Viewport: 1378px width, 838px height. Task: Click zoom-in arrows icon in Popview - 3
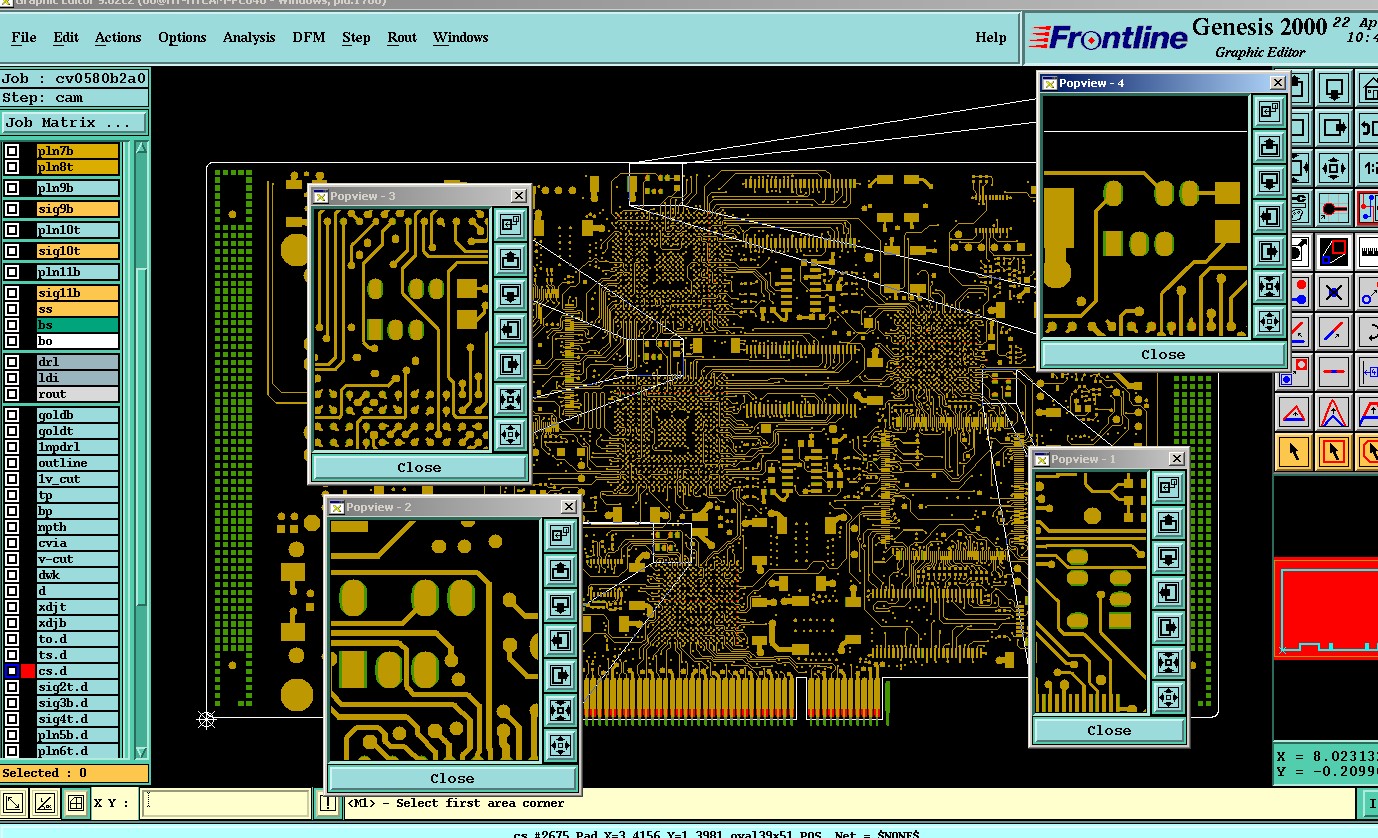510,399
